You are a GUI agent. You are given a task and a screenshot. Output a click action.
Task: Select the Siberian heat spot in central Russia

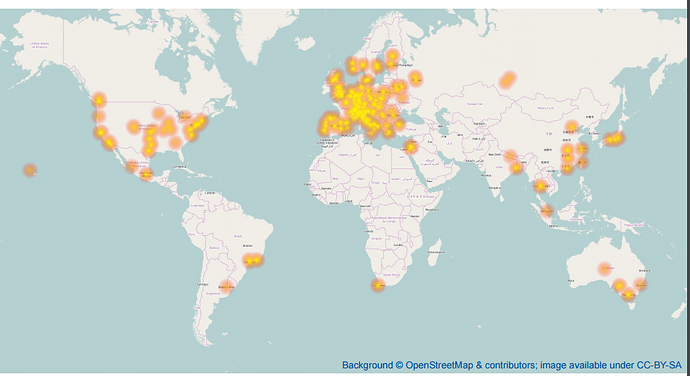508,79
